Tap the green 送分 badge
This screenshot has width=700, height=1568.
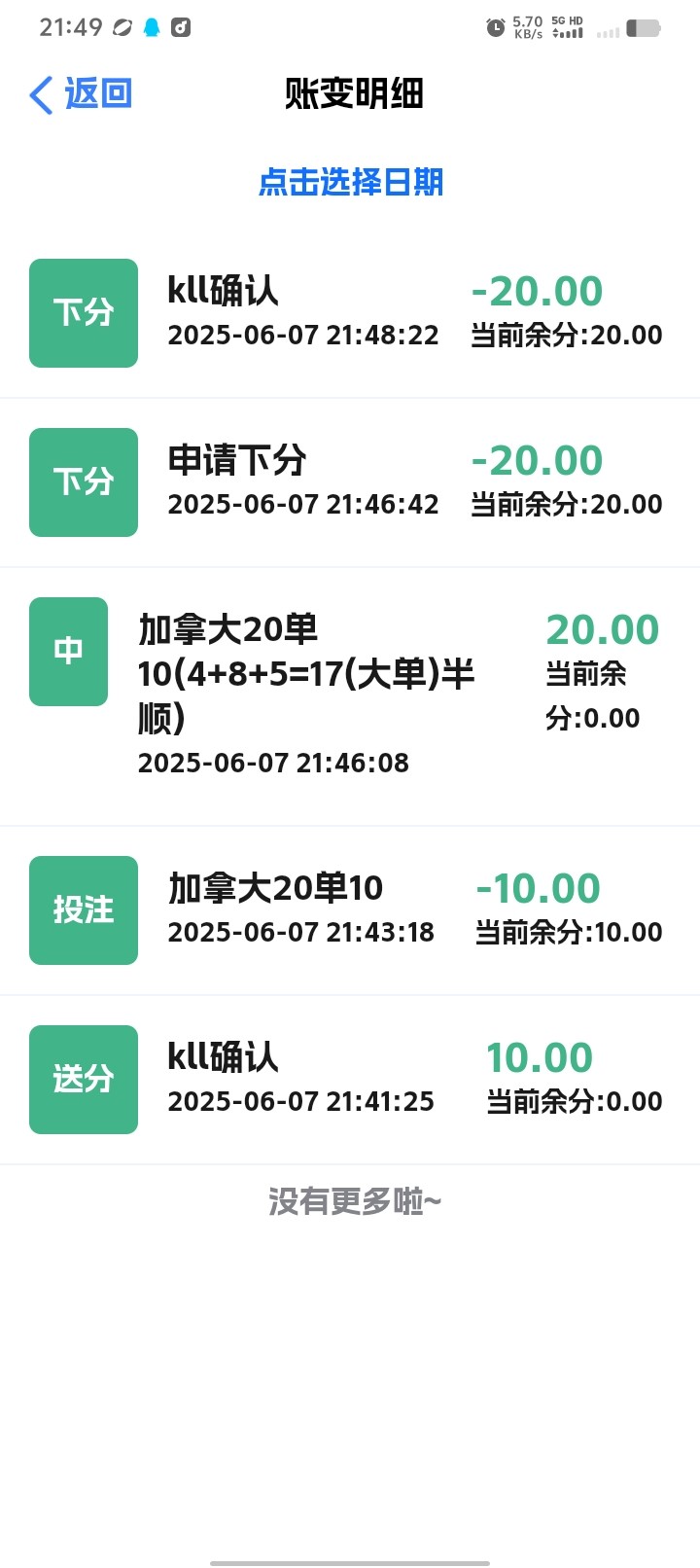84,1080
